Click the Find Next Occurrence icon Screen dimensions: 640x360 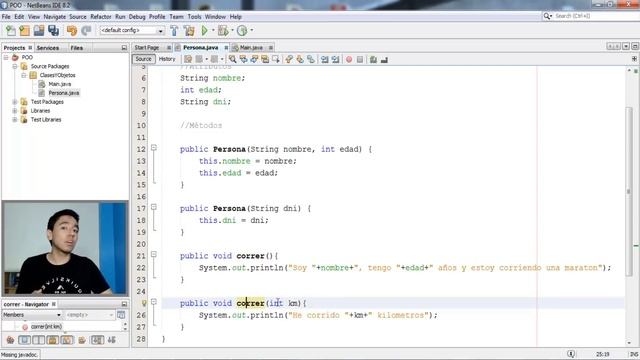(x=254, y=60)
